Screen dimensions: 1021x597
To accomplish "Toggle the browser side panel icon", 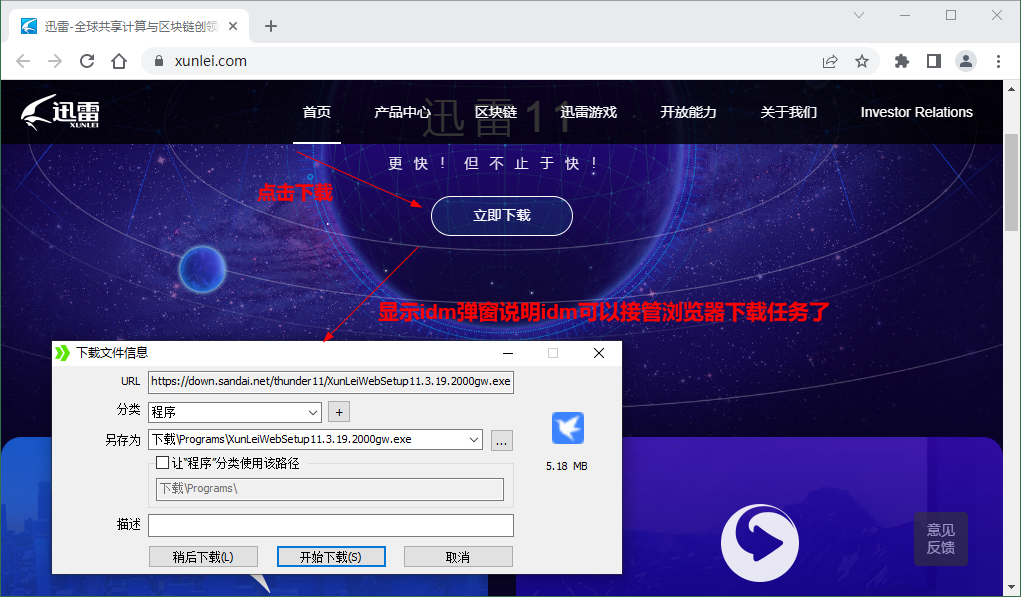I will [x=933, y=61].
